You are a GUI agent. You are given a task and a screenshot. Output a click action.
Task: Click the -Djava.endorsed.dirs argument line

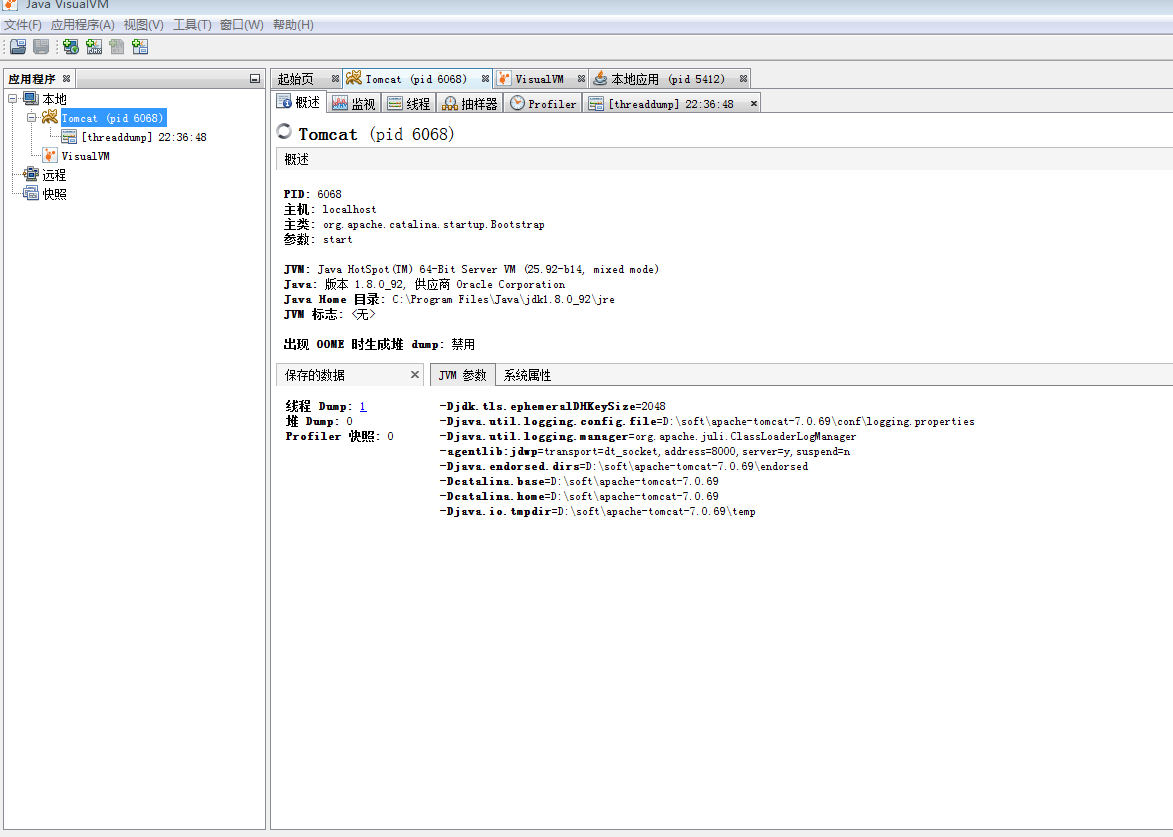click(x=624, y=466)
